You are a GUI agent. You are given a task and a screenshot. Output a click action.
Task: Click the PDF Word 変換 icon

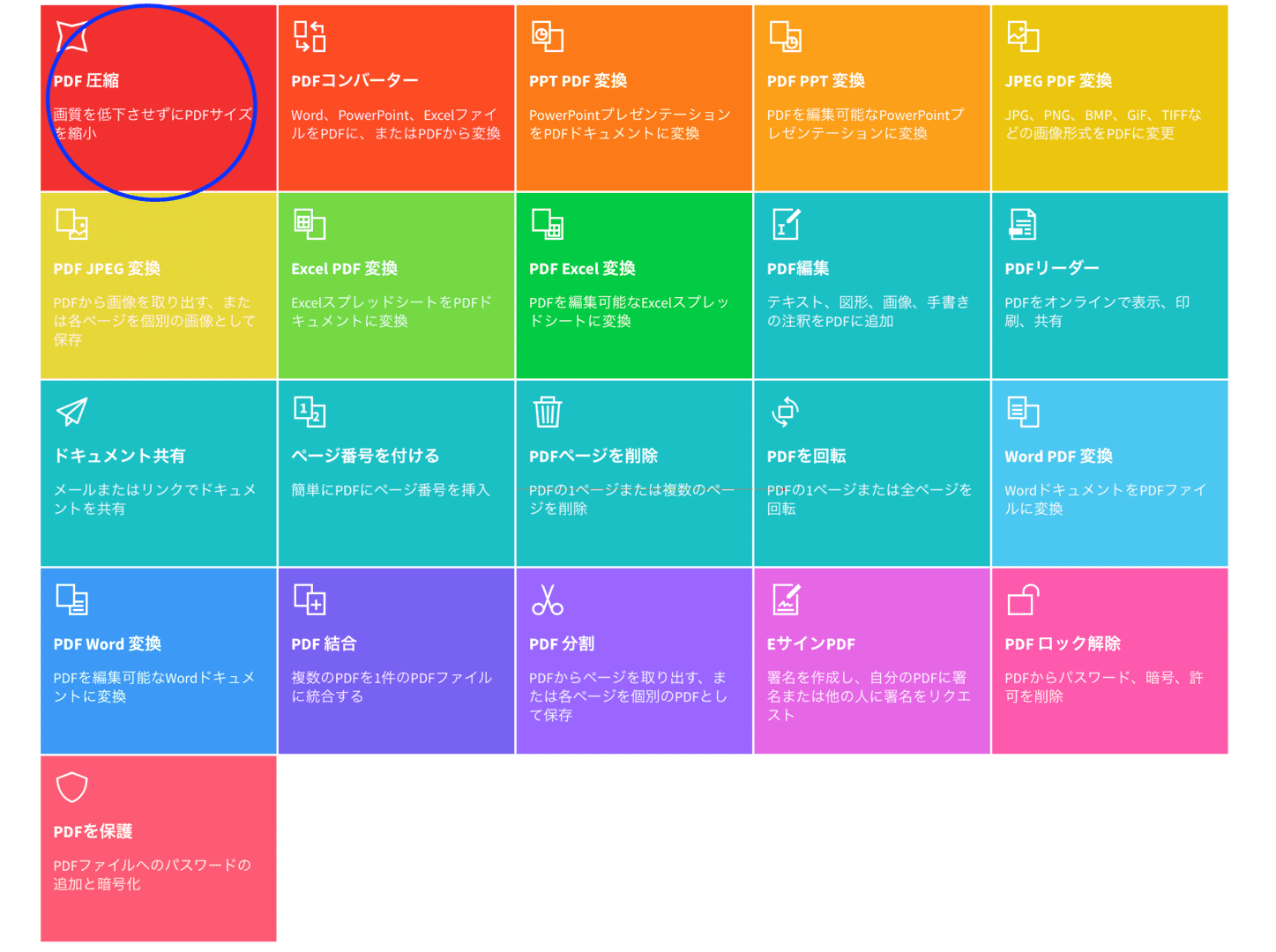pyautogui.click(x=71, y=599)
